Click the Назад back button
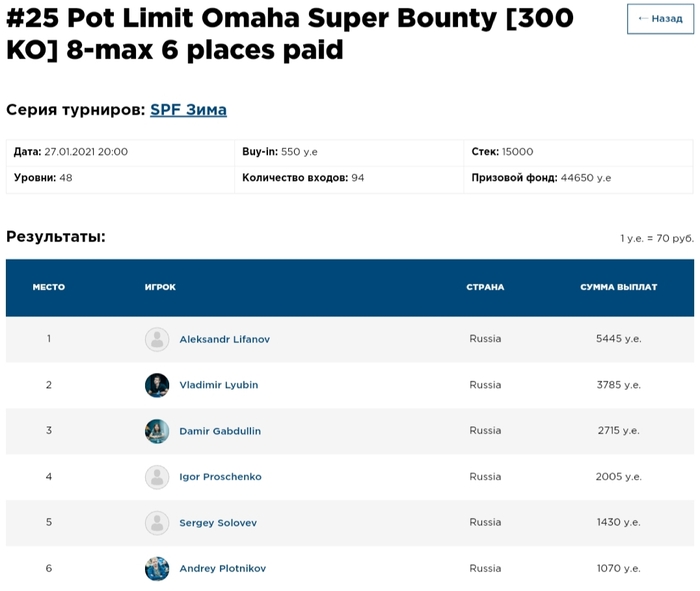The image size is (700, 591). pos(660,19)
